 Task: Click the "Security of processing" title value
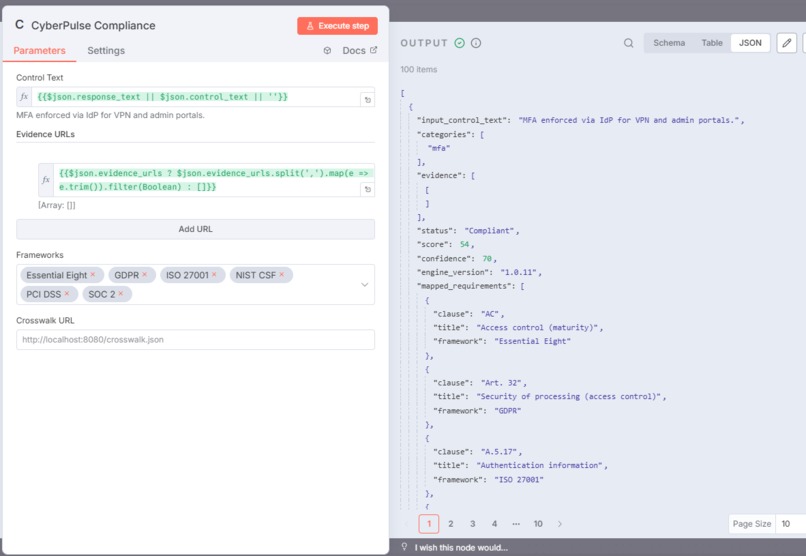click(x=569, y=397)
